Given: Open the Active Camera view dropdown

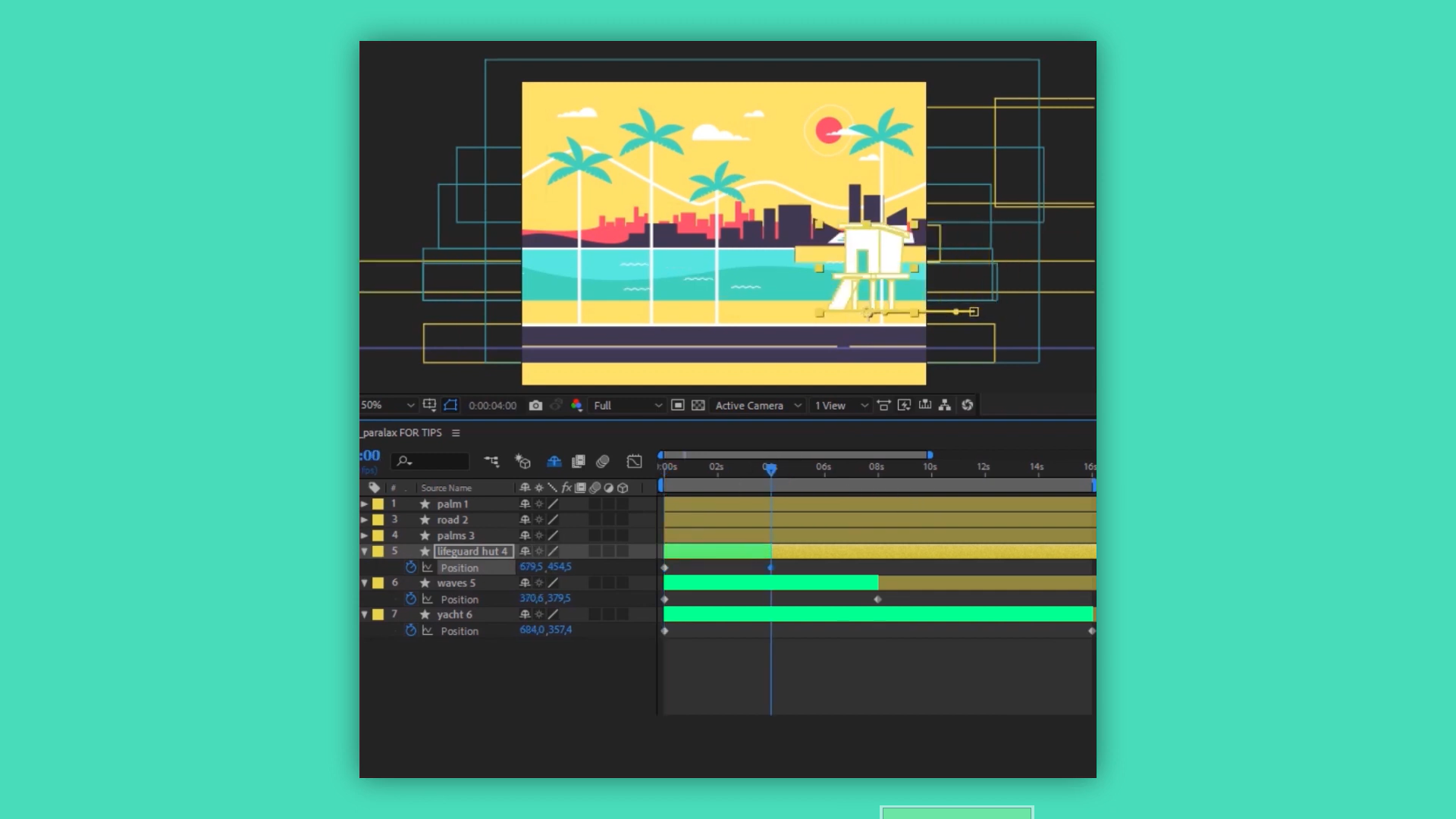Looking at the screenshot, I should pyautogui.click(x=758, y=406).
